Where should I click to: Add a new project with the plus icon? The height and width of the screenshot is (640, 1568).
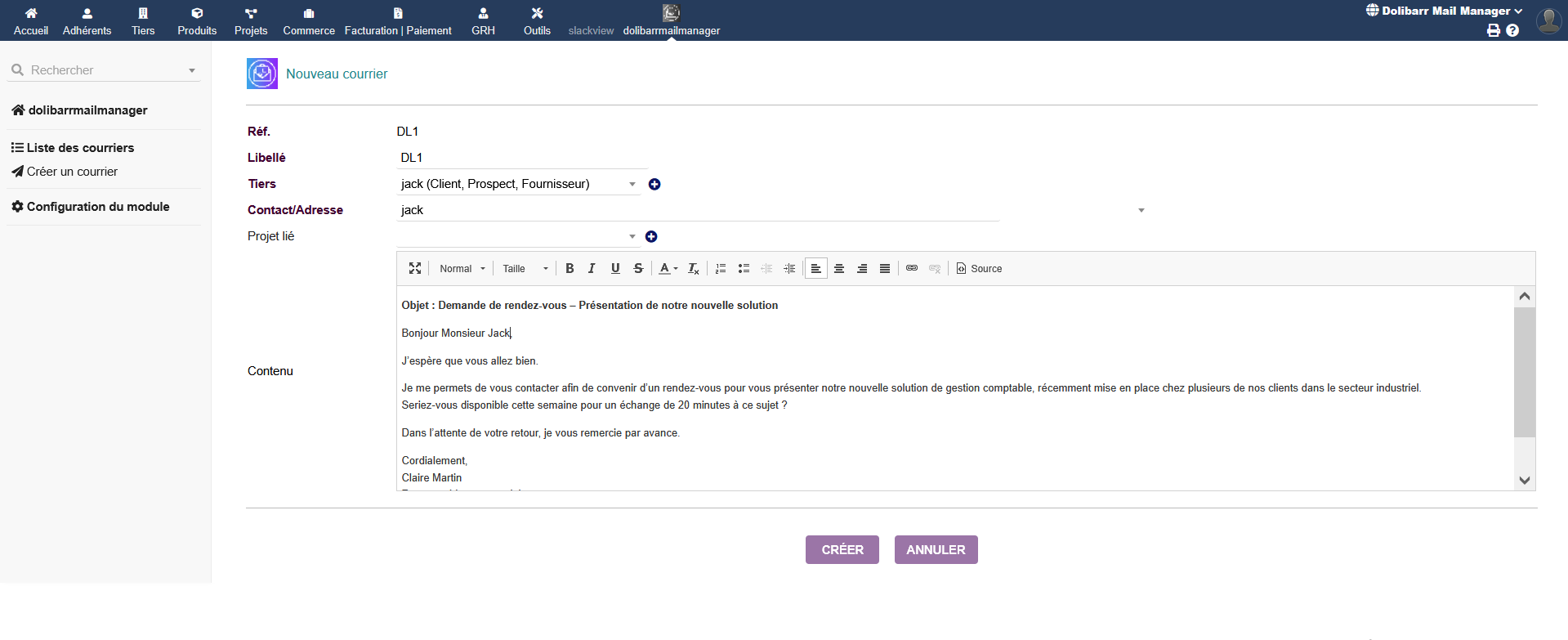(651, 236)
